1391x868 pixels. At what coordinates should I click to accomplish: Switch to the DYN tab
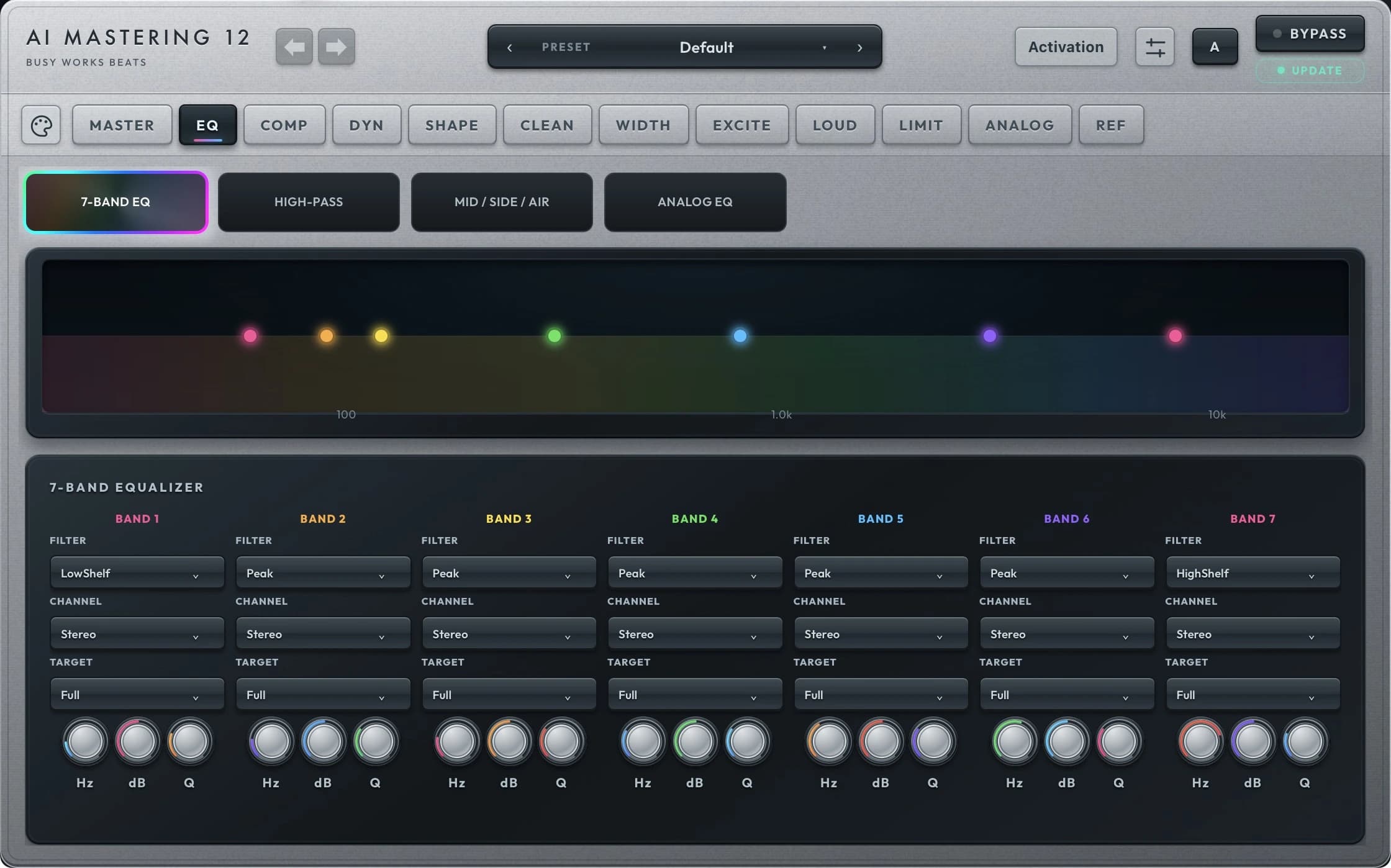[366, 125]
